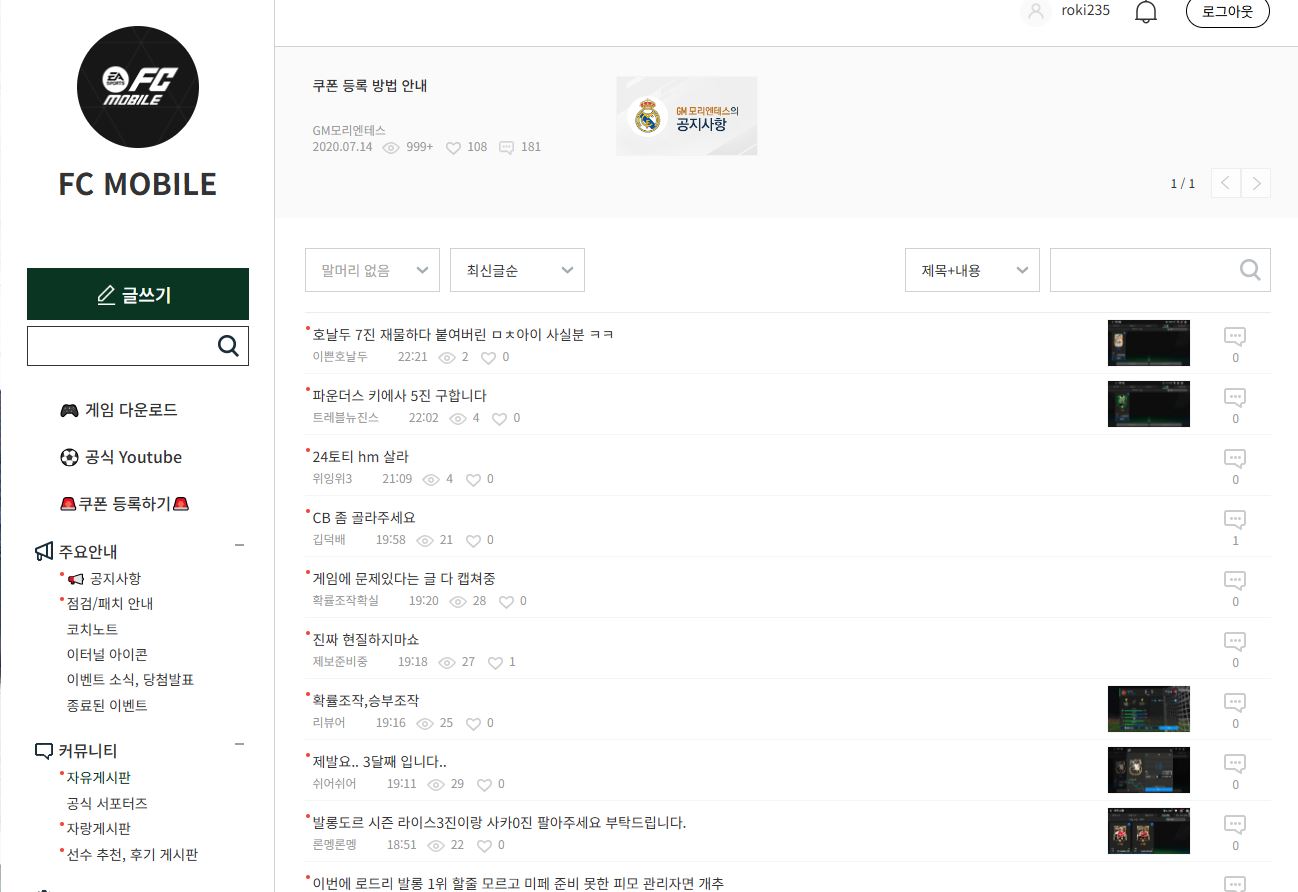Open the 제목+내용 search type dropdown

(972, 270)
